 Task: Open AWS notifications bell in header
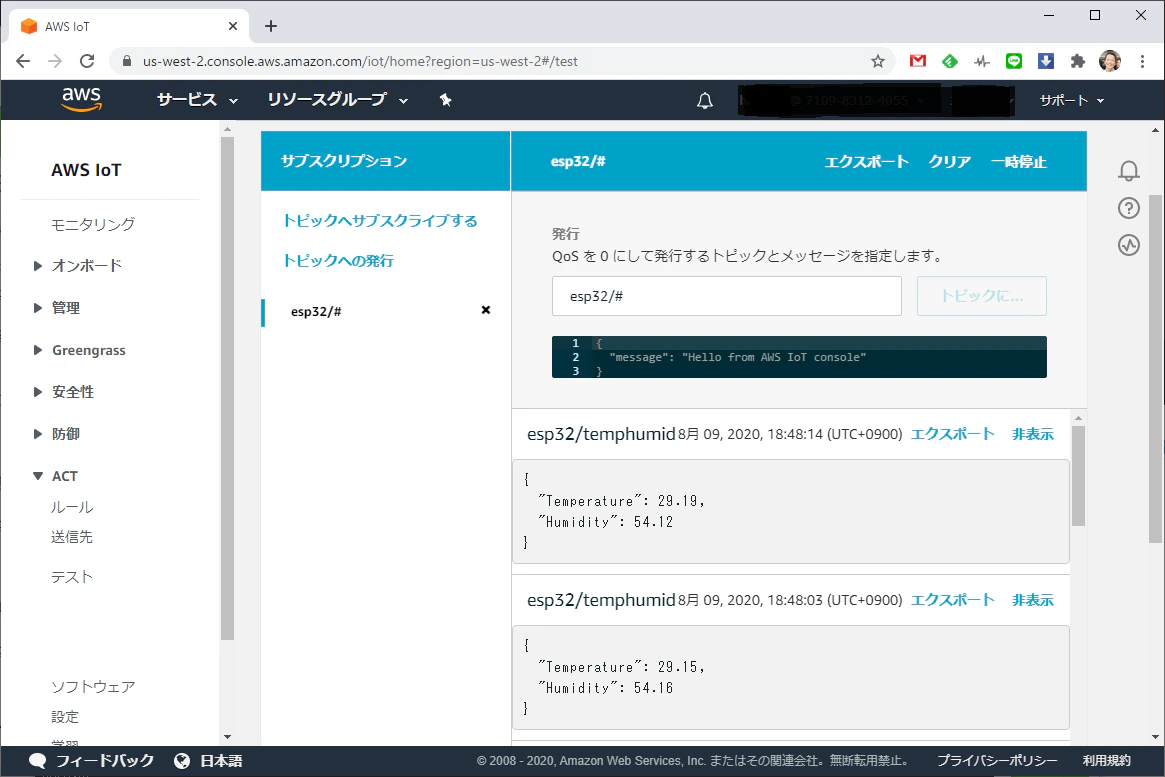(x=704, y=100)
